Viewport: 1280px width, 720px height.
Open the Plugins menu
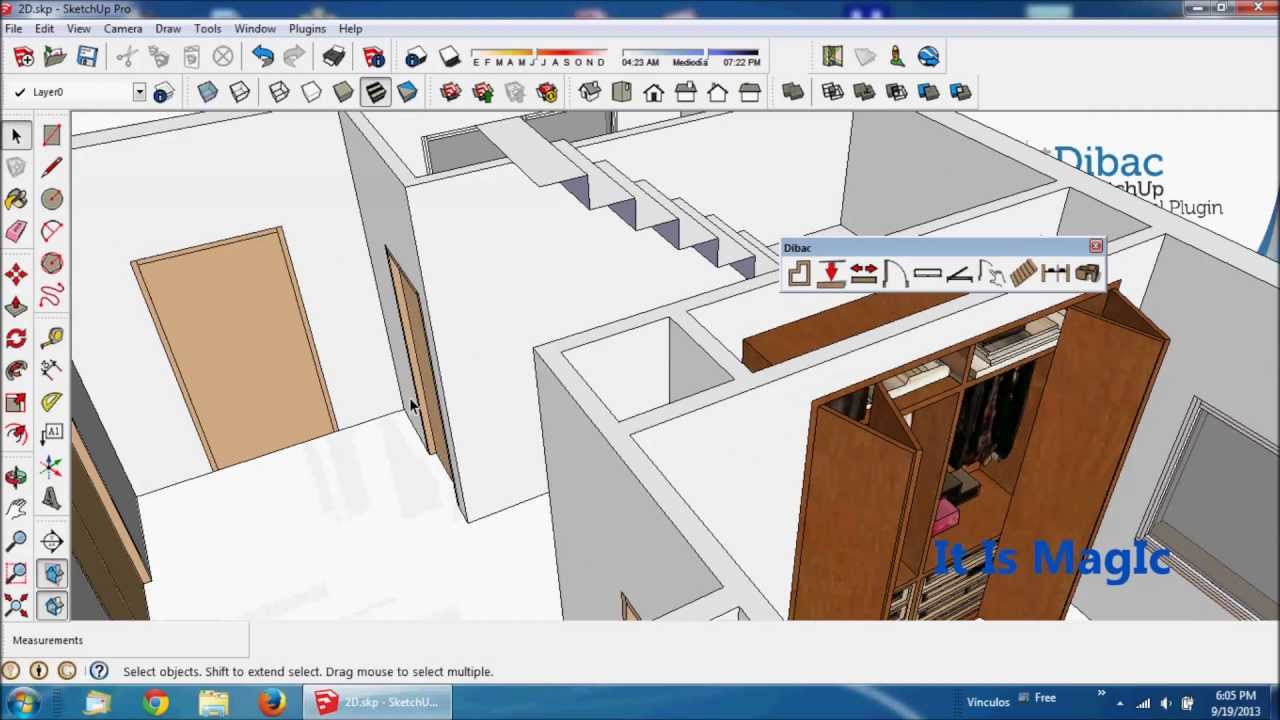click(x=307, y=29)
